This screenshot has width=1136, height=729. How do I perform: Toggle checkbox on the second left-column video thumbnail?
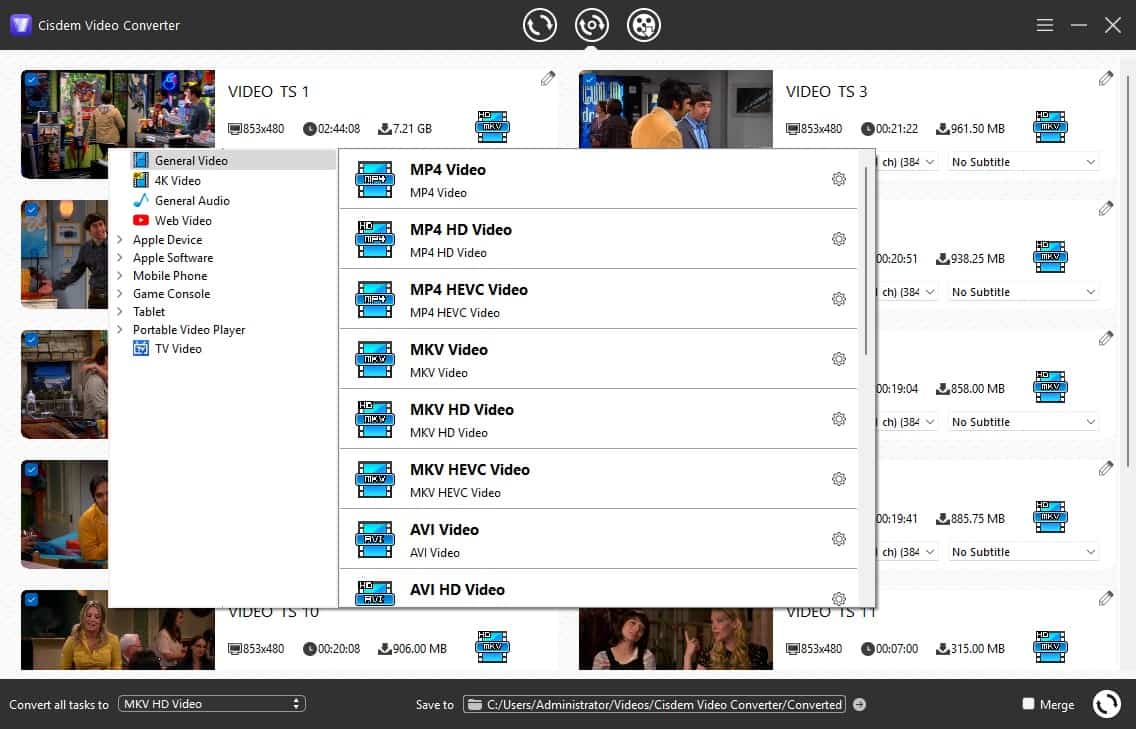32,209
